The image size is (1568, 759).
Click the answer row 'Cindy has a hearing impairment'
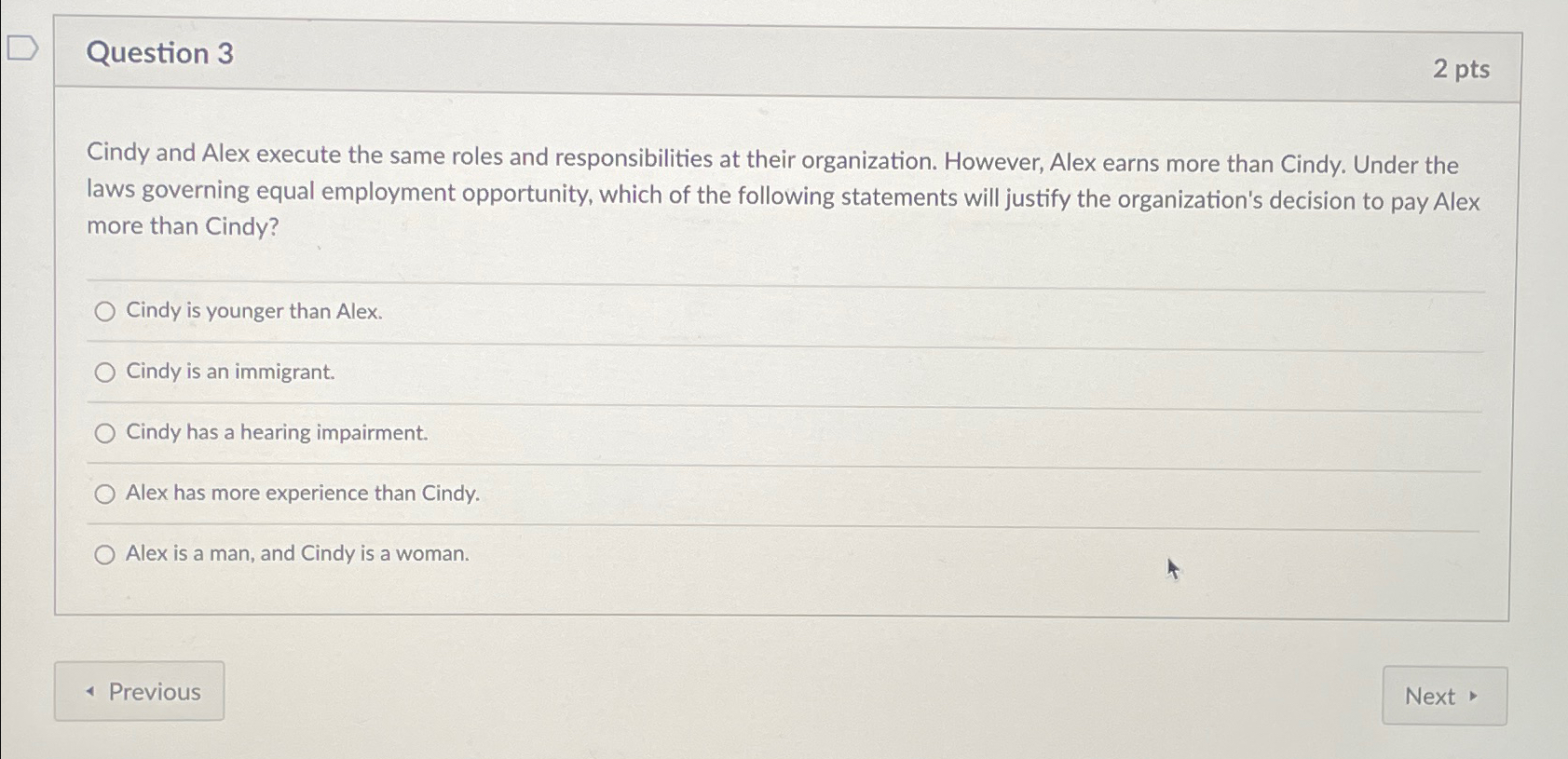[275, 432]
